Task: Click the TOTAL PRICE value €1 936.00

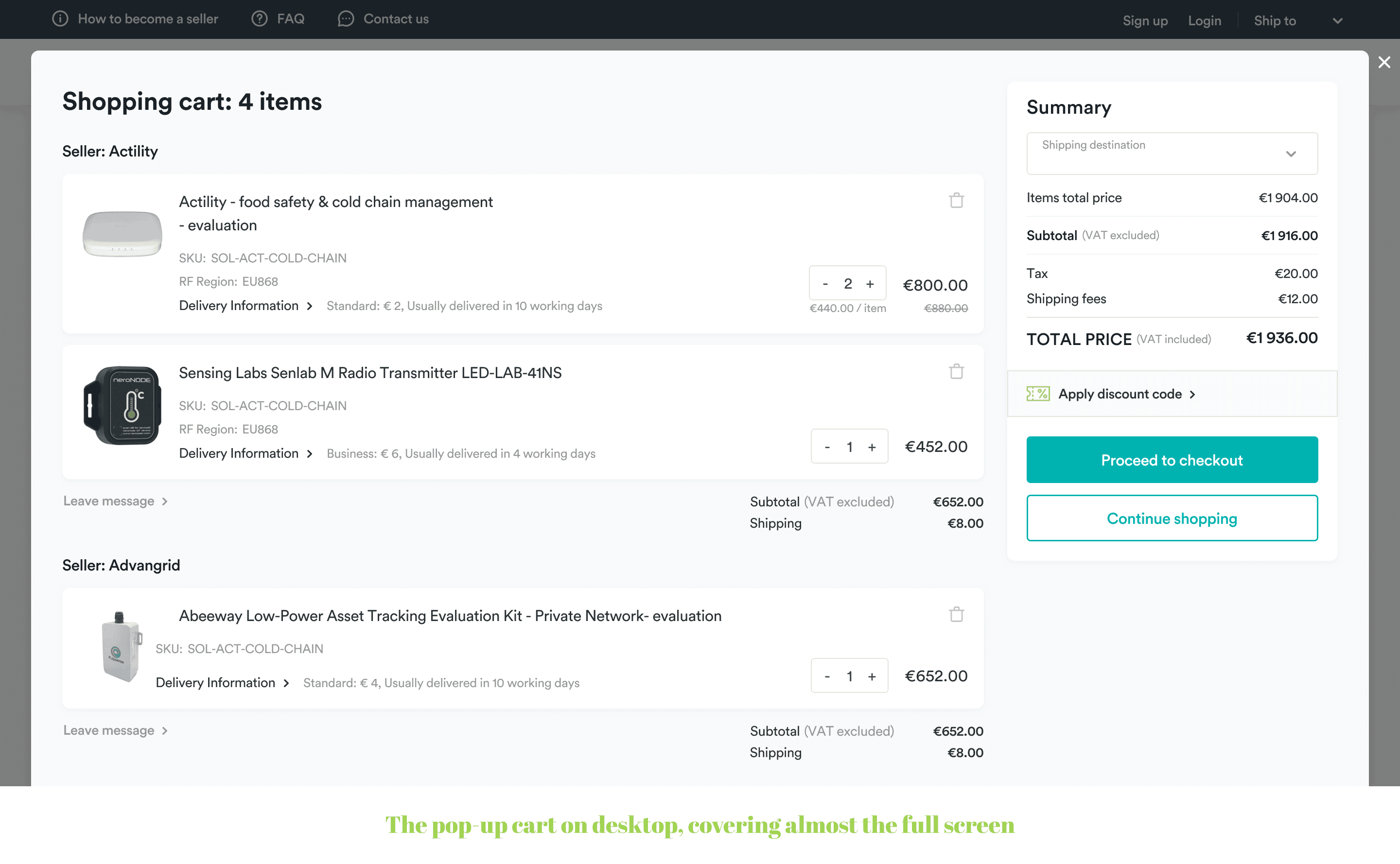Action: pyautogui.click(x=1282, y=338)
